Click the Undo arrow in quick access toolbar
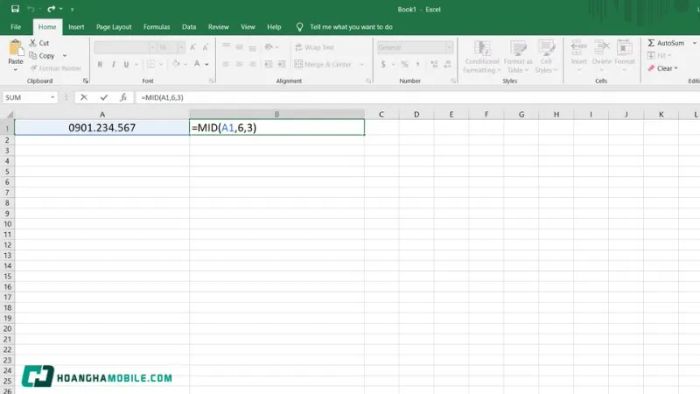The image size is (700, 394). pos(31,9)
